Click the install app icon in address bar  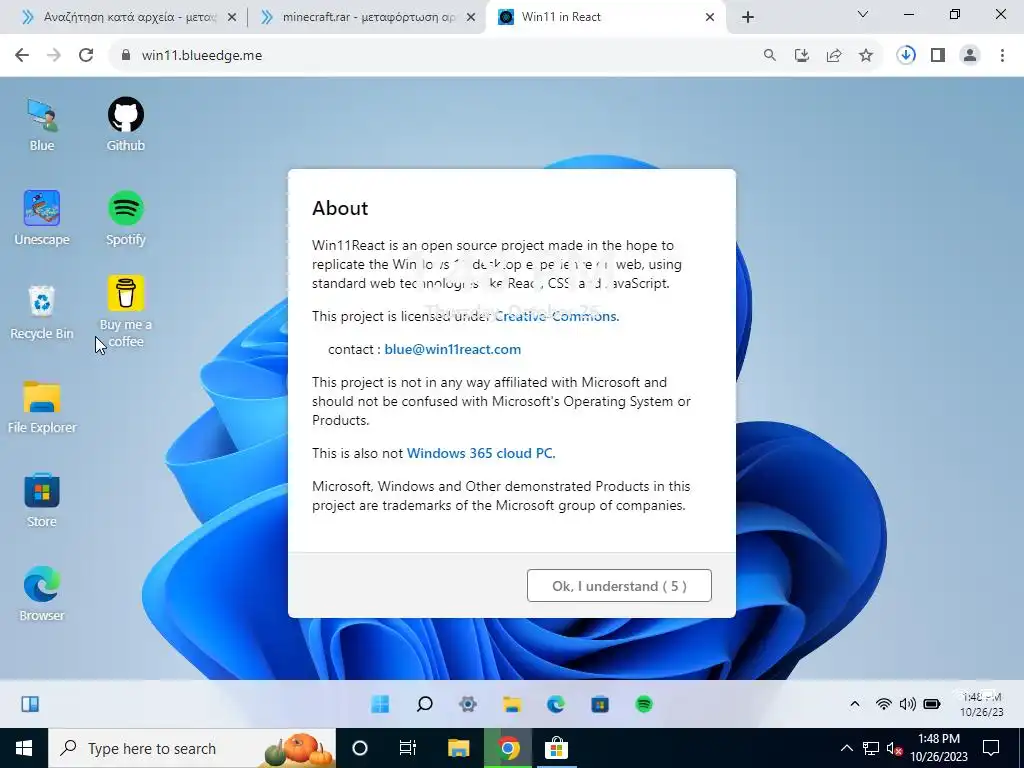[802, 56]
